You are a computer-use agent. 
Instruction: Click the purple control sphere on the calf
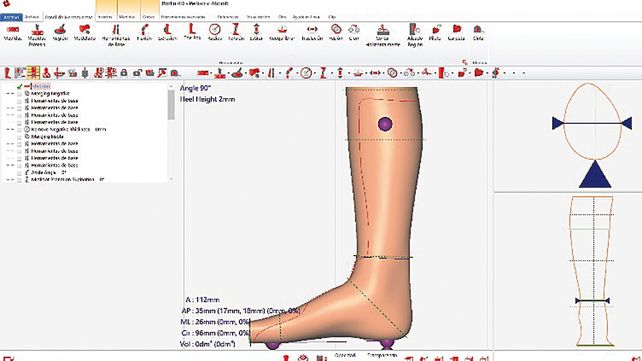pos(385,124)
